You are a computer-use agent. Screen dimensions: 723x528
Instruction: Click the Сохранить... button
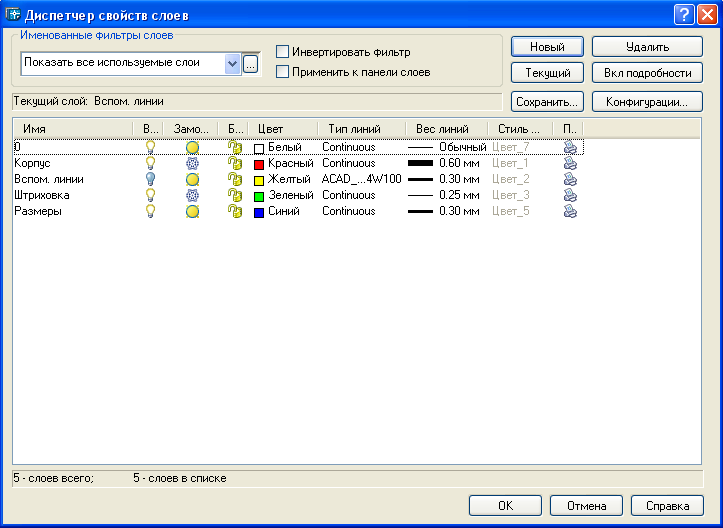[x=547, y=102]
